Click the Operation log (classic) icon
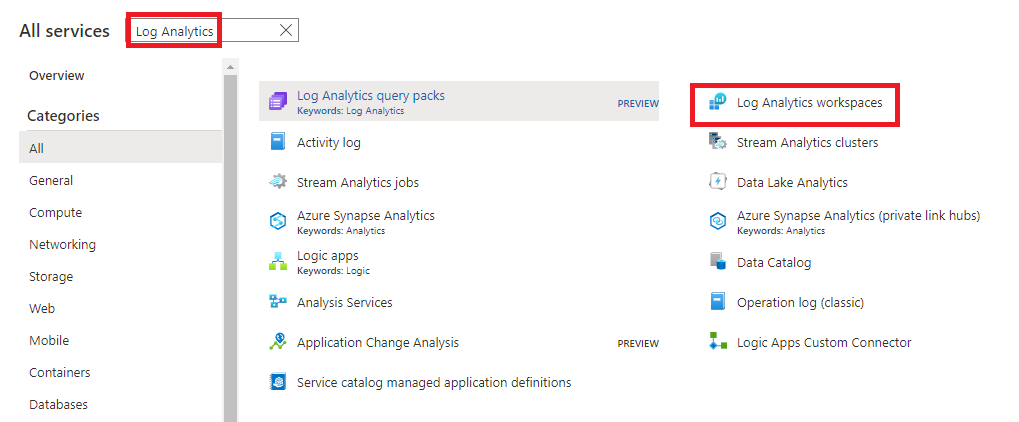 click(717, 302)
